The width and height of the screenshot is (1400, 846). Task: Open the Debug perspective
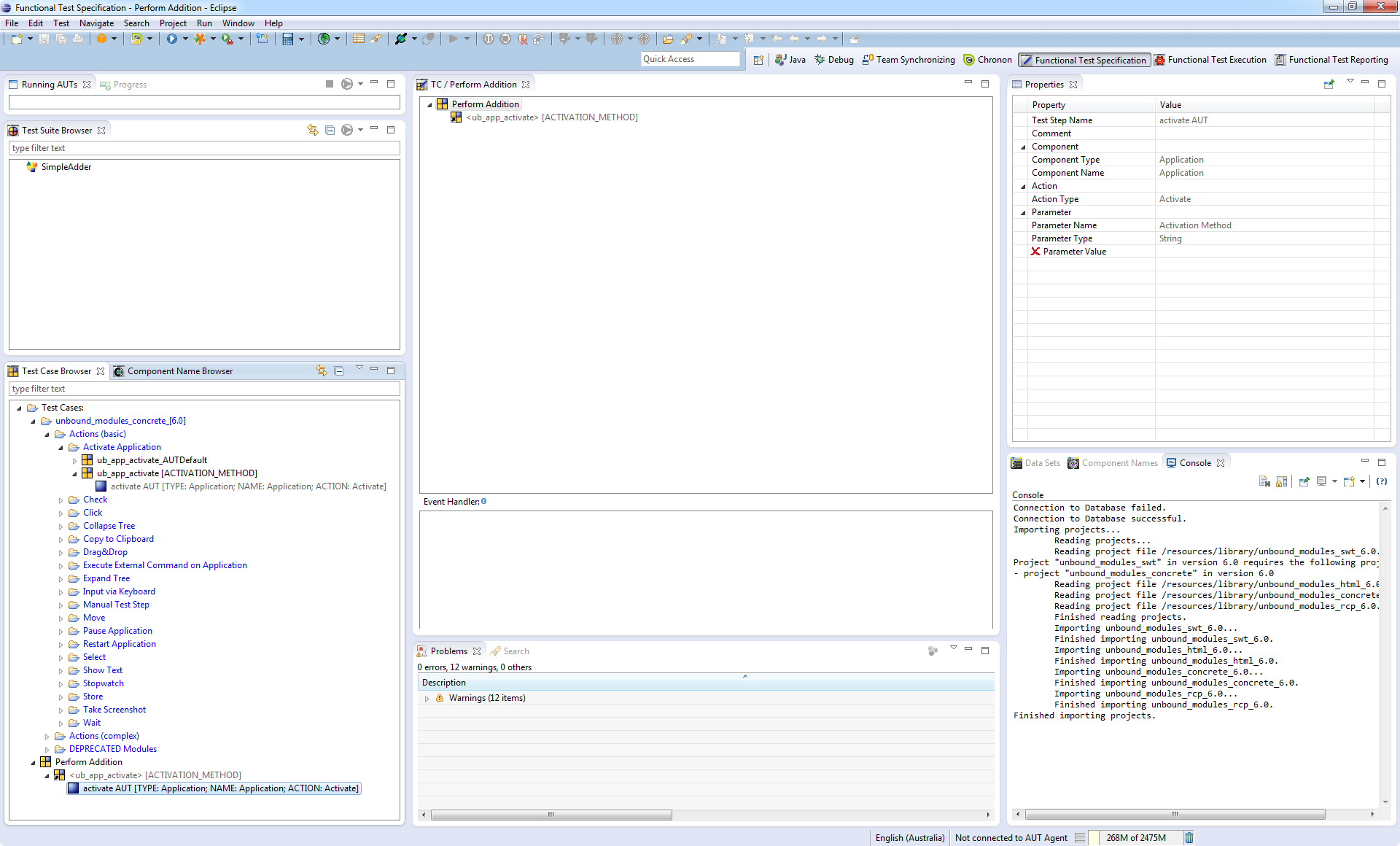click(834, 60)
